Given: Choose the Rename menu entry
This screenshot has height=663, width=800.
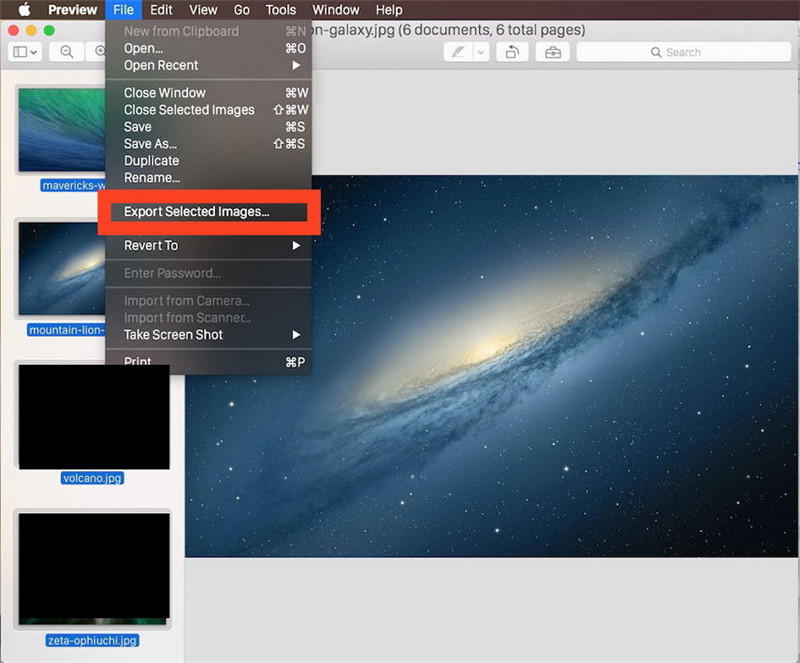Looking at the screenshot, I should point(152,177).
